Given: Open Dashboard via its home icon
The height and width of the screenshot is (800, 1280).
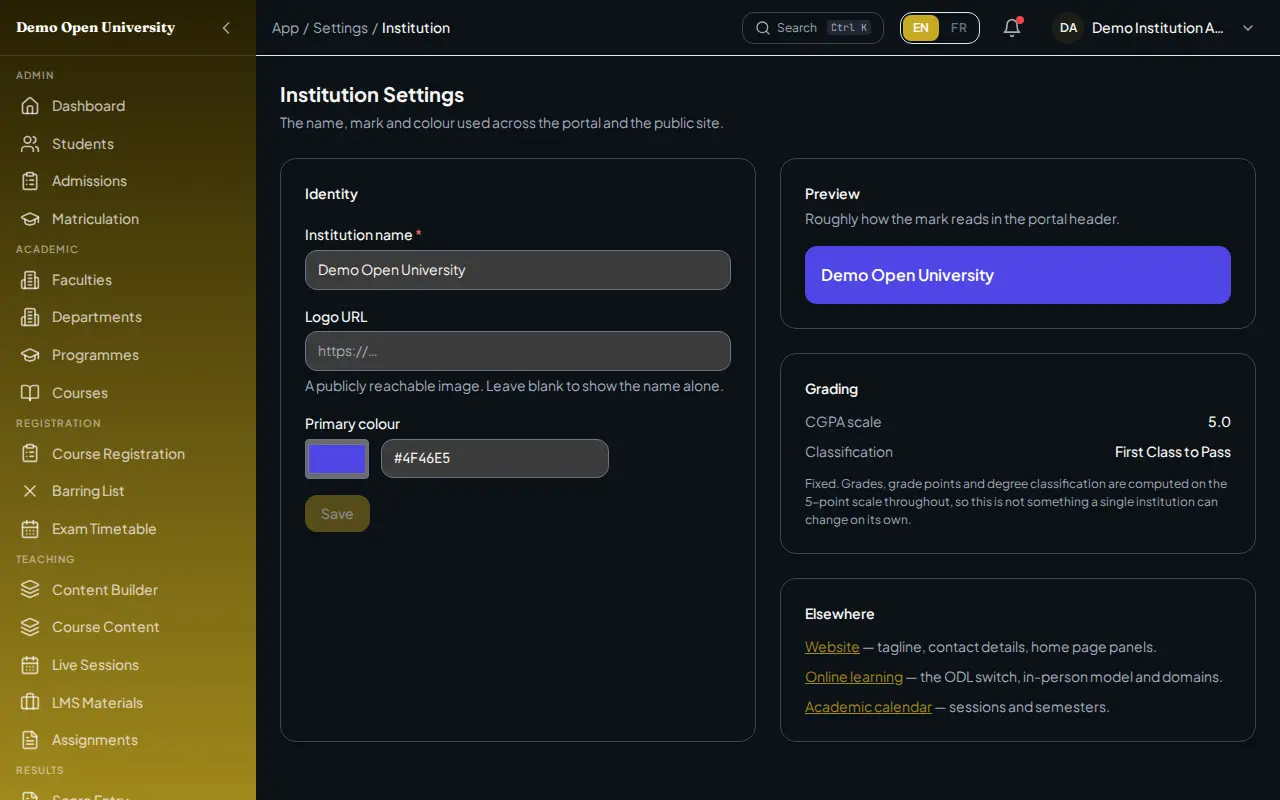Looking at the screenshot, I should 30,106.
